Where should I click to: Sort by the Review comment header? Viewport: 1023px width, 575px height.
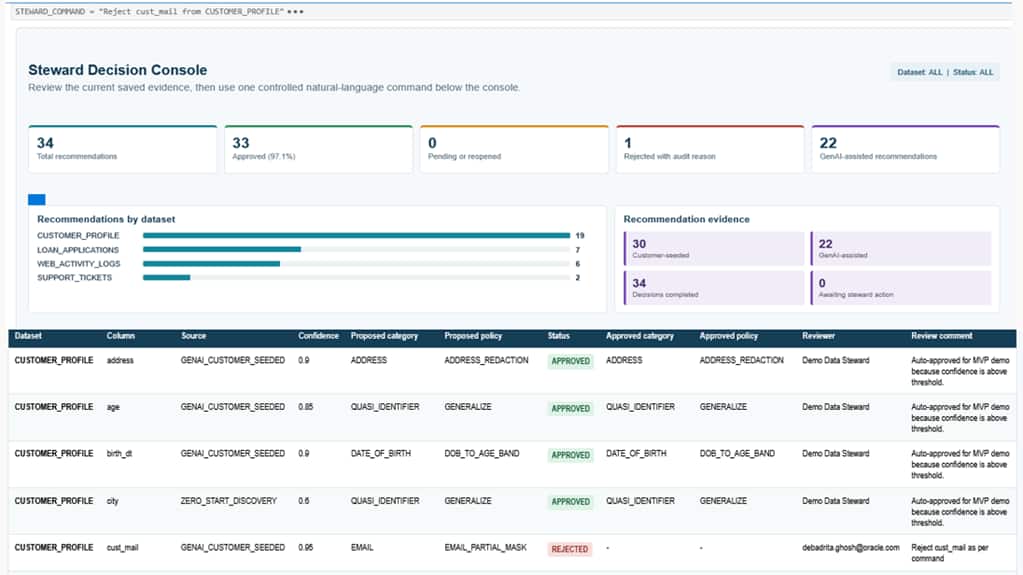point(941,335)
